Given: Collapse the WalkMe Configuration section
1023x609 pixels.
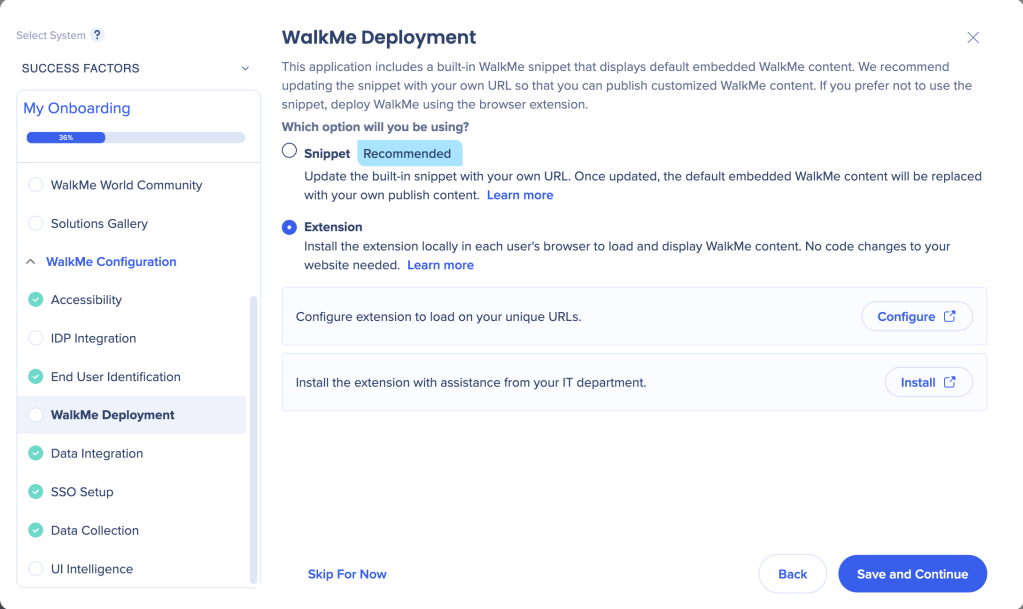Looking at the screenshot, I should tap(30, 262).
